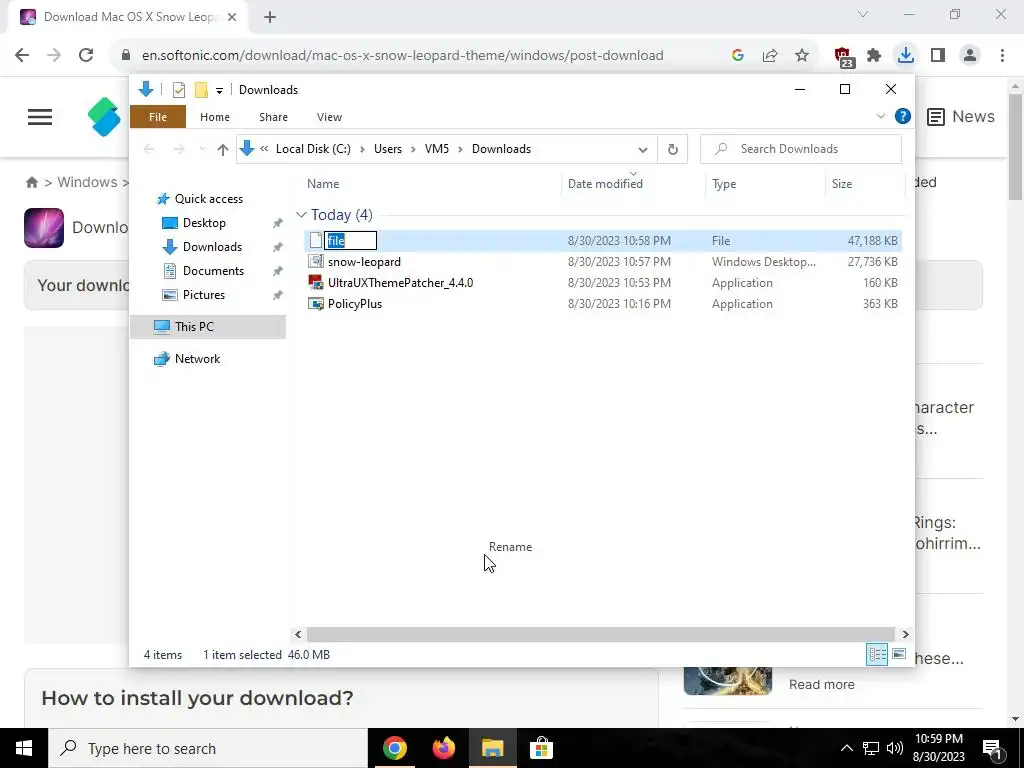Image resolution: width=1024 pixels, height=768 pixels.
Task: Click the PolicyPlus file icon
Action: tap(316, 304)
